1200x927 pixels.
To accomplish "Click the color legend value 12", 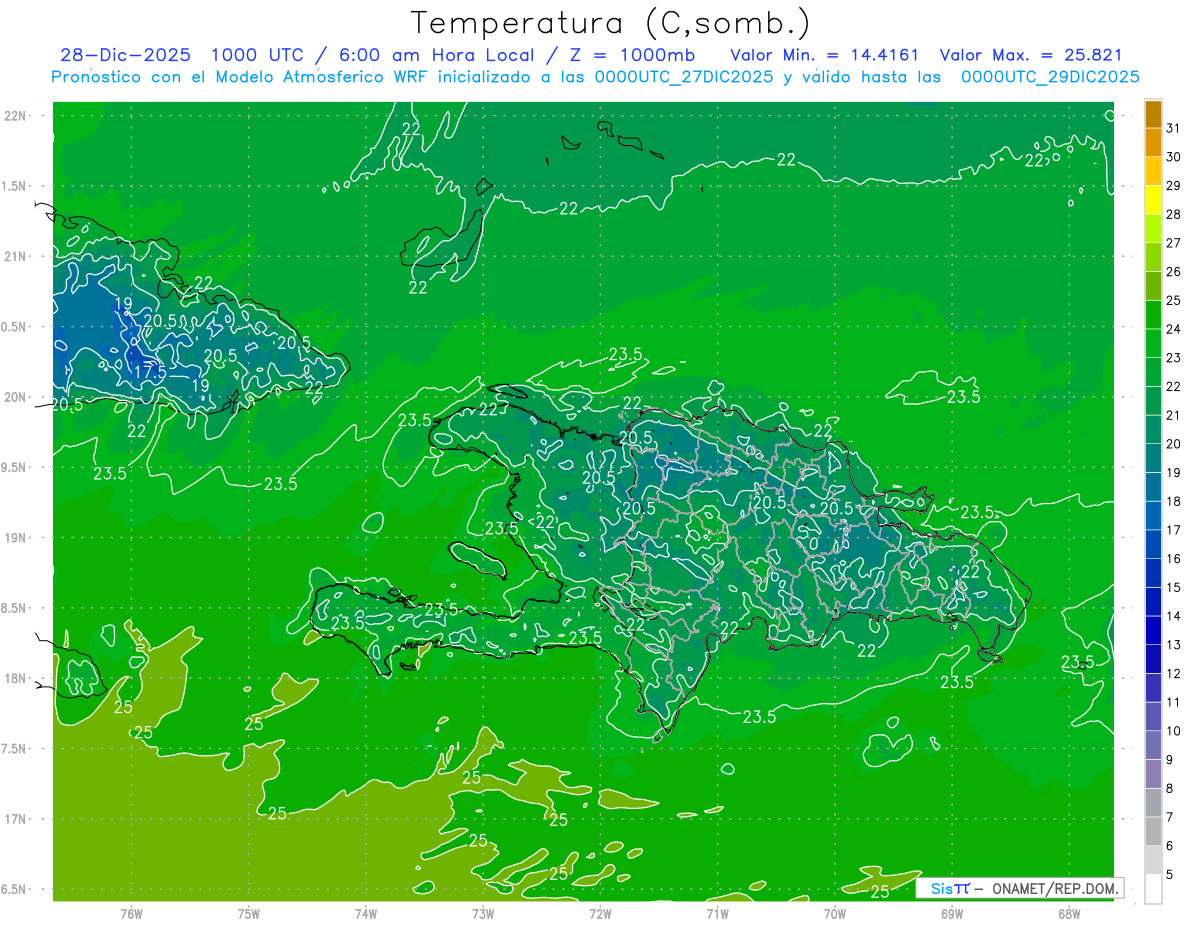I will pos(1174,673).
